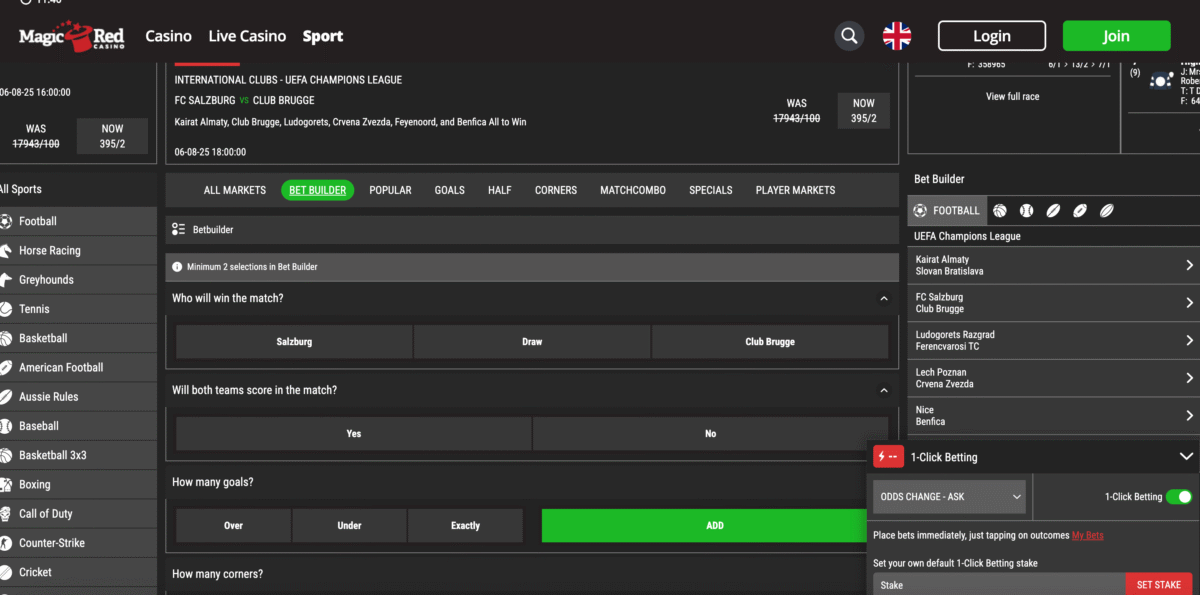Switch to the PLAYER MARKETS tab

click(x=795, y=190)
